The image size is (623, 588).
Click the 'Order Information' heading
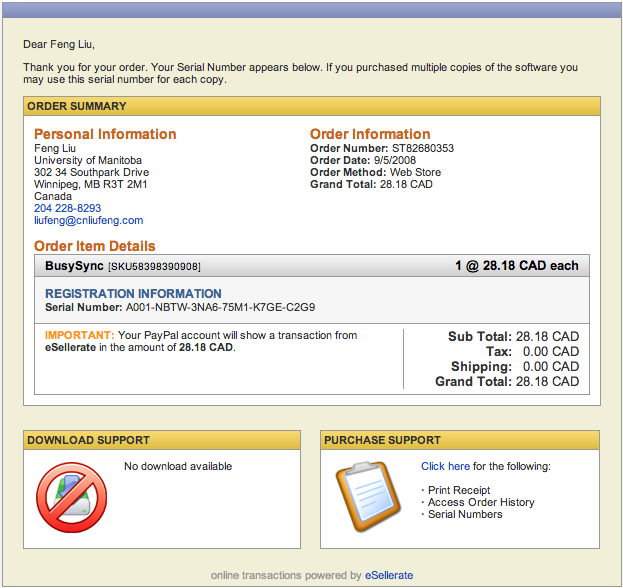click(x=370, y=134)
